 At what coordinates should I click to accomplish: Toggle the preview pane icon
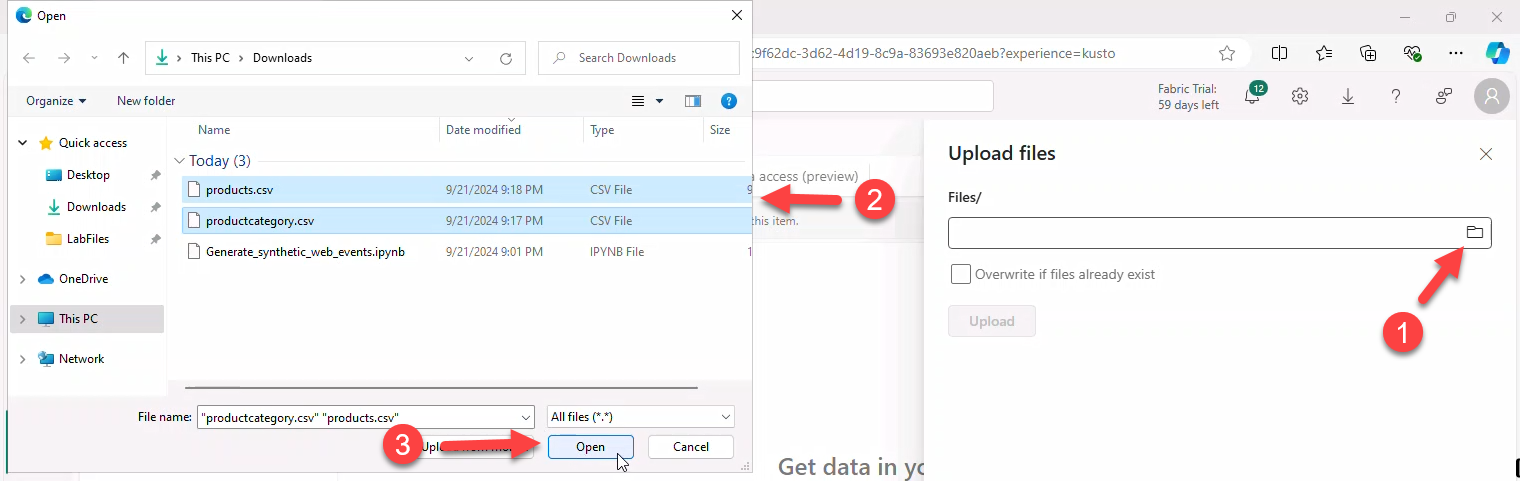click(693, 101)
